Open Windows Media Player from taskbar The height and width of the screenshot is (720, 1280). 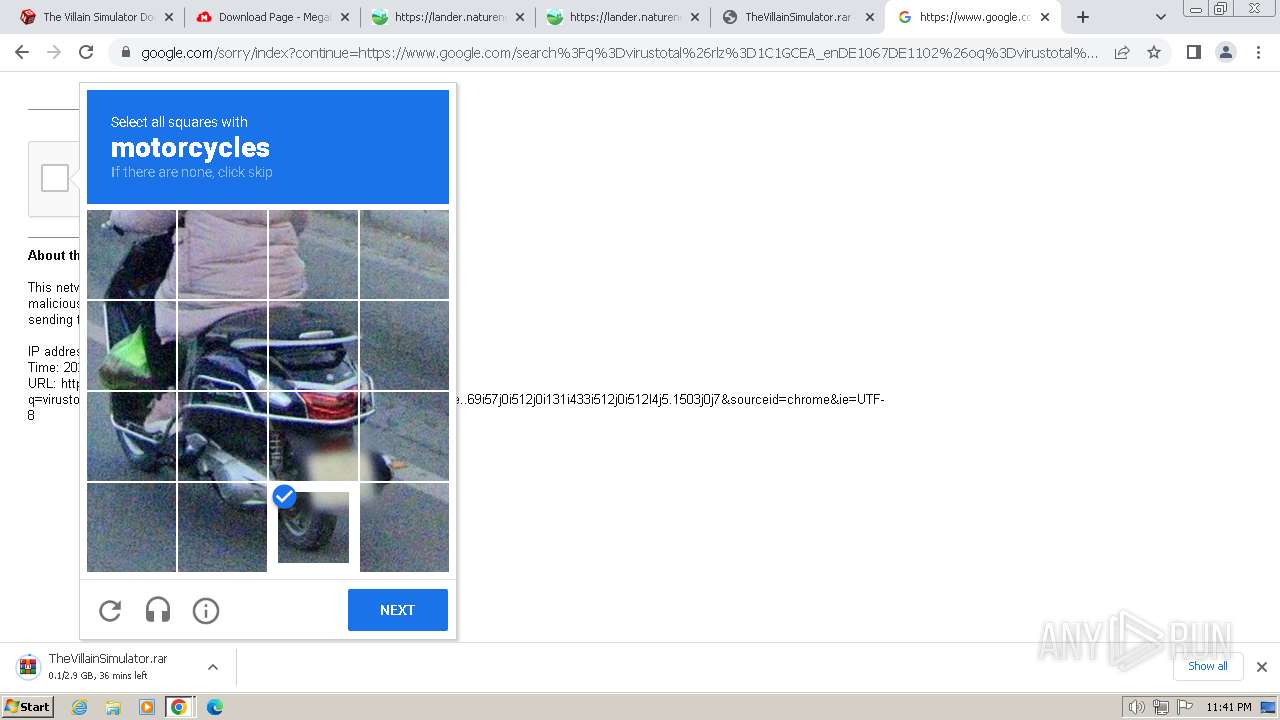(146, 707)
